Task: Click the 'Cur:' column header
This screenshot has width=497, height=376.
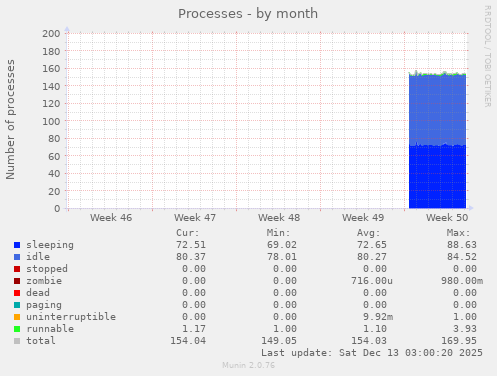Action: point(188,233)
